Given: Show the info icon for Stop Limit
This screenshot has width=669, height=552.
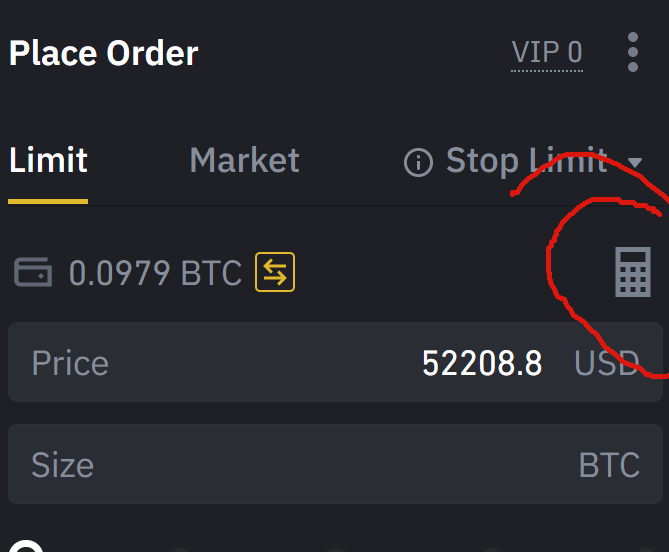Looking at the screenshot, I should (x=418, y=162).
